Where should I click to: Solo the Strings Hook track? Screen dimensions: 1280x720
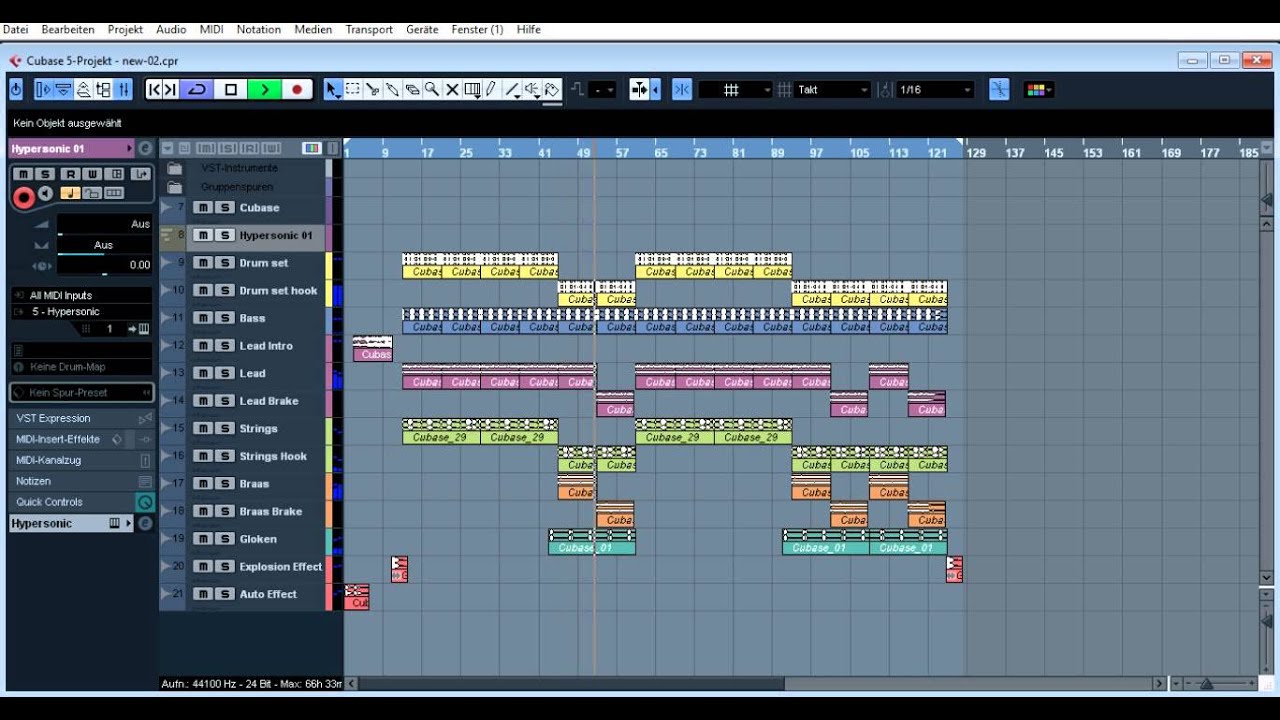225,456
